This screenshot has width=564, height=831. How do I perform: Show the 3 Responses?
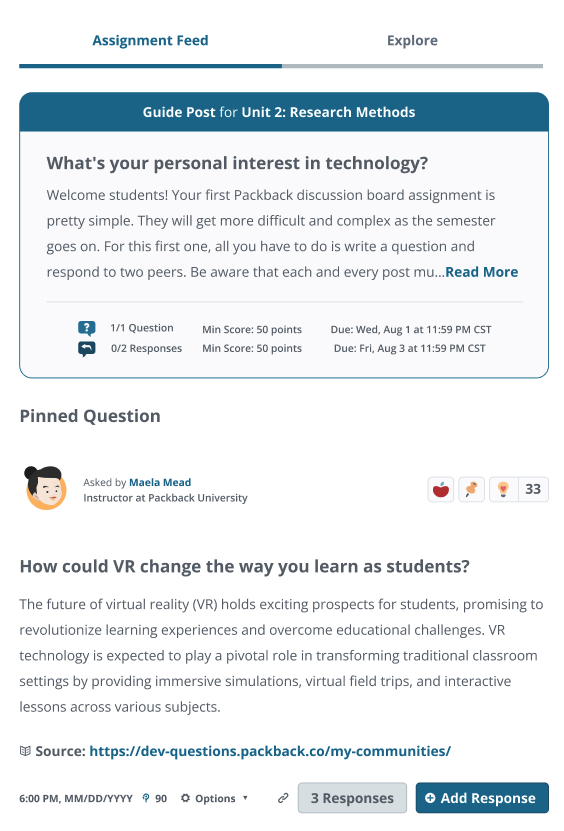(352, 798)
